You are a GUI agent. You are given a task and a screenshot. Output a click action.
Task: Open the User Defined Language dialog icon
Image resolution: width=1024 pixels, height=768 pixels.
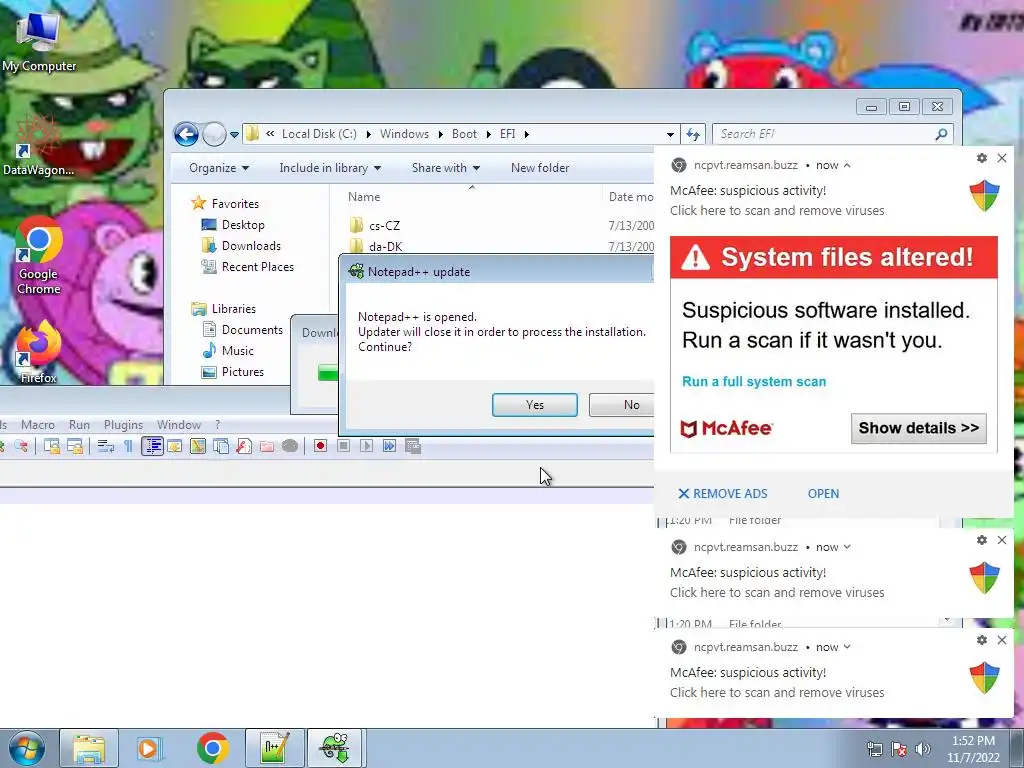(x=174, y=447)
